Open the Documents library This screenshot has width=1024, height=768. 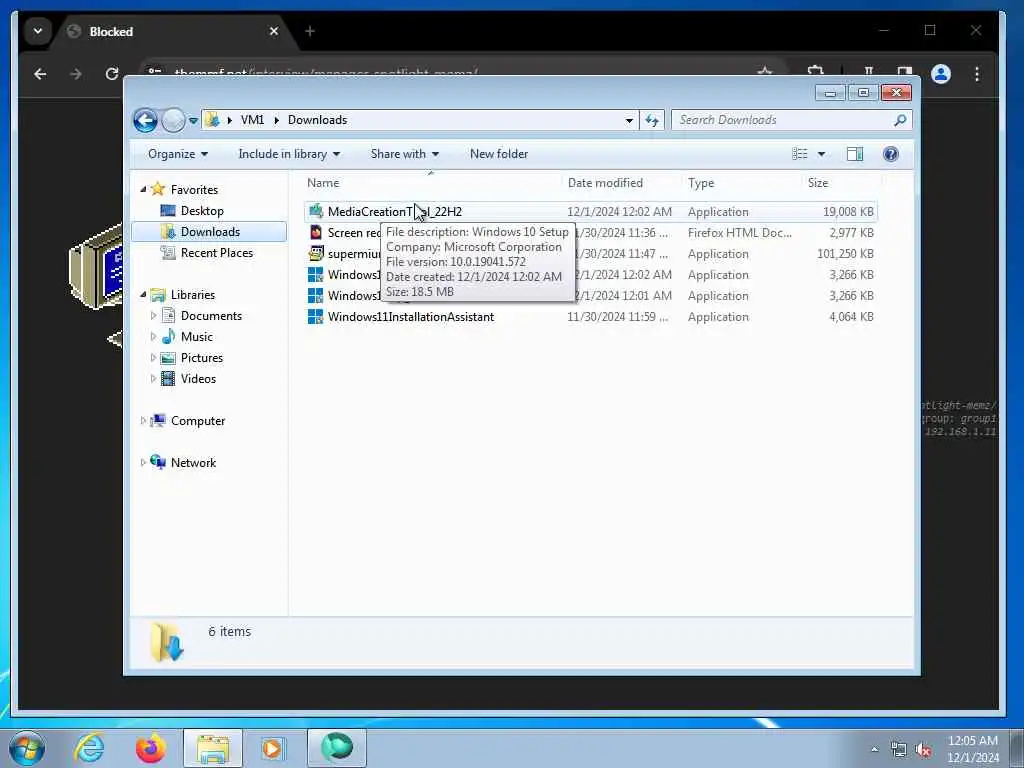[x=211, y=316]
